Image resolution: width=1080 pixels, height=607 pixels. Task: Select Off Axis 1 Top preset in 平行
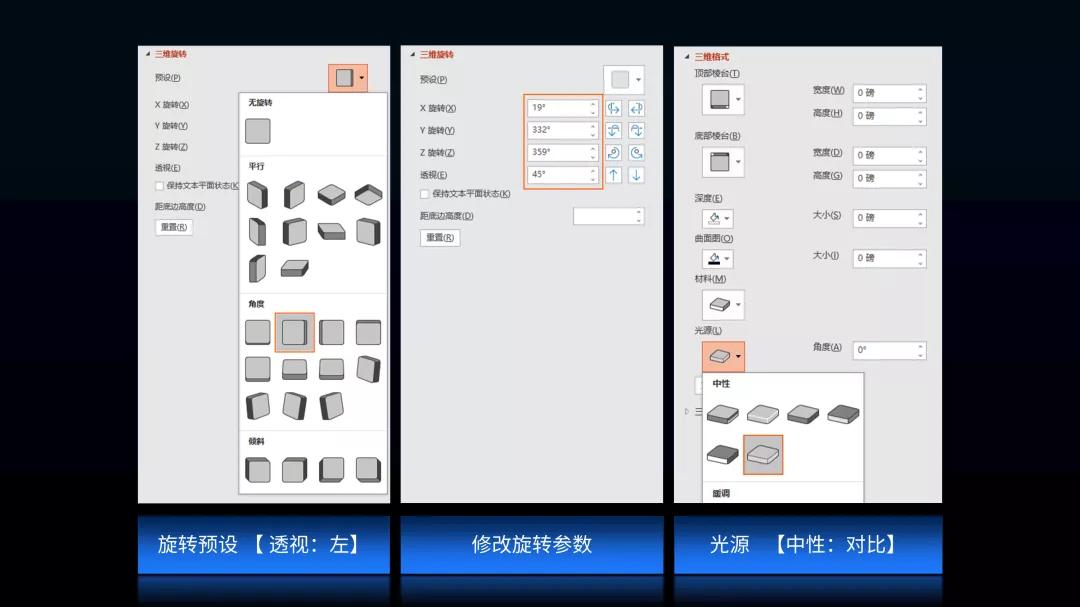point(331,232)
